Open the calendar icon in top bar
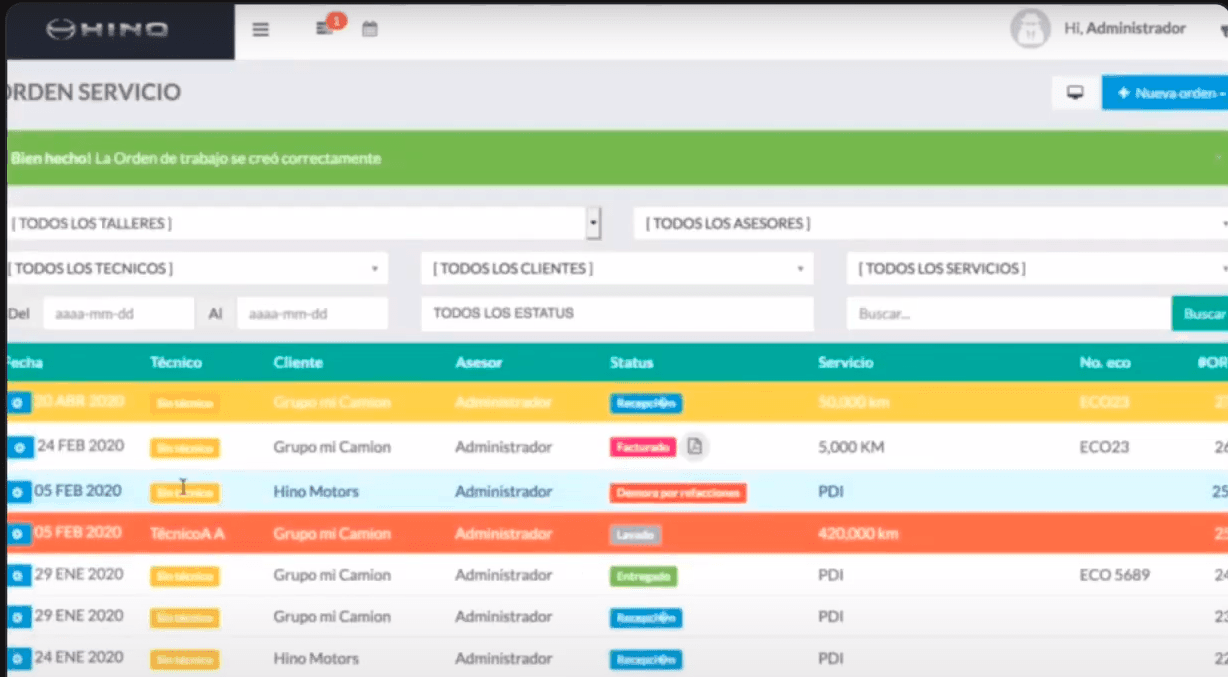The width and height of the screenshot is (1228, 677). point(370,30)
